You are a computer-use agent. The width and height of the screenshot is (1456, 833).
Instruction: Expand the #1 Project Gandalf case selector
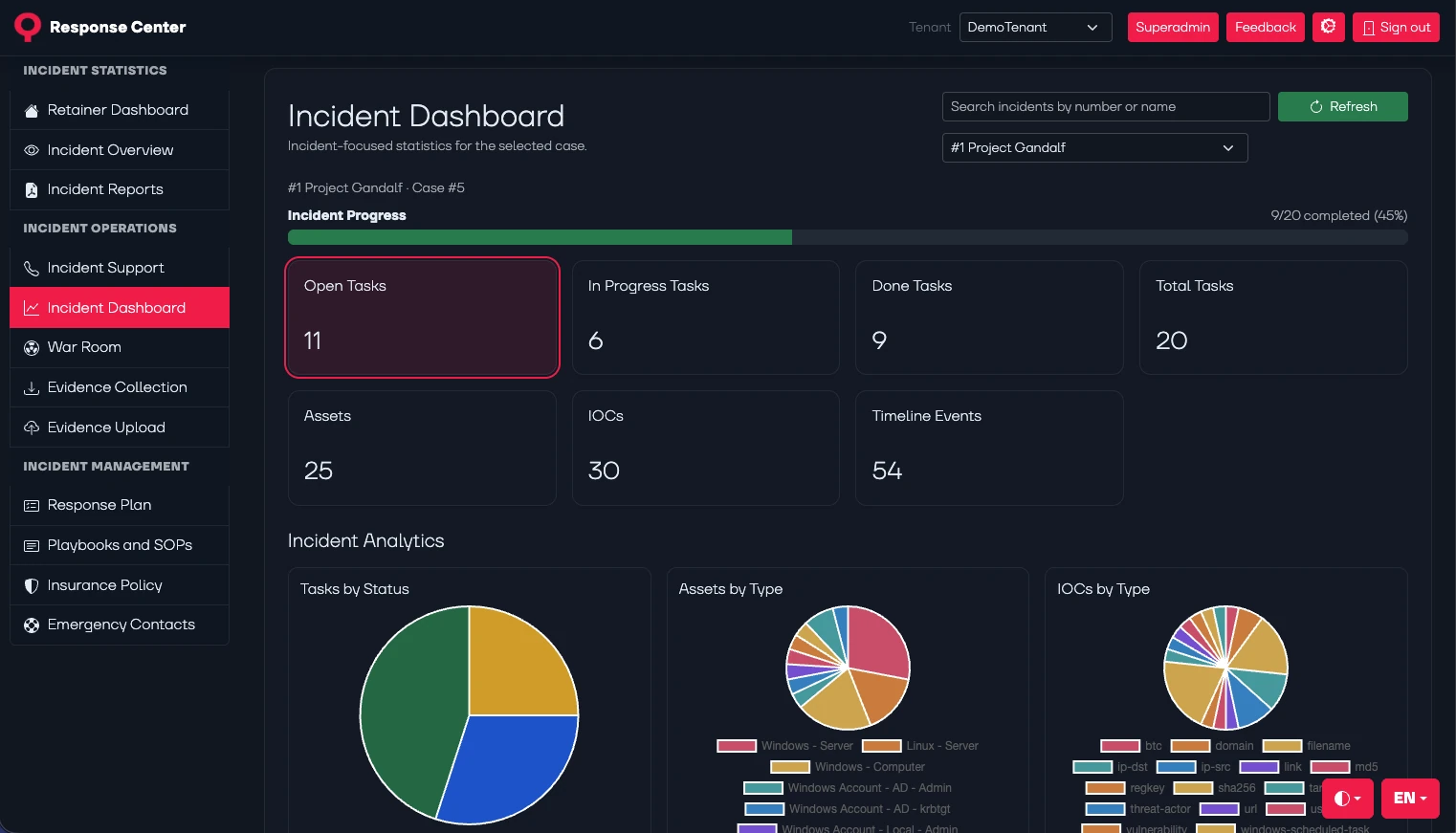[1095, 147]
